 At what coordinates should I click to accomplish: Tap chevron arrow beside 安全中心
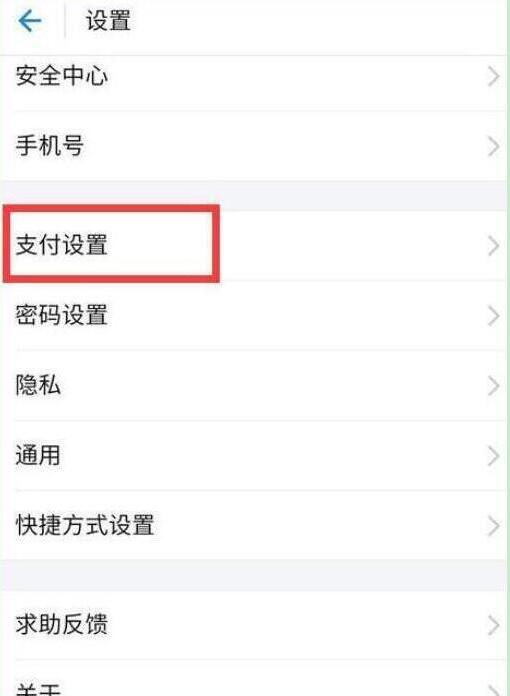(x=493, y=76)
